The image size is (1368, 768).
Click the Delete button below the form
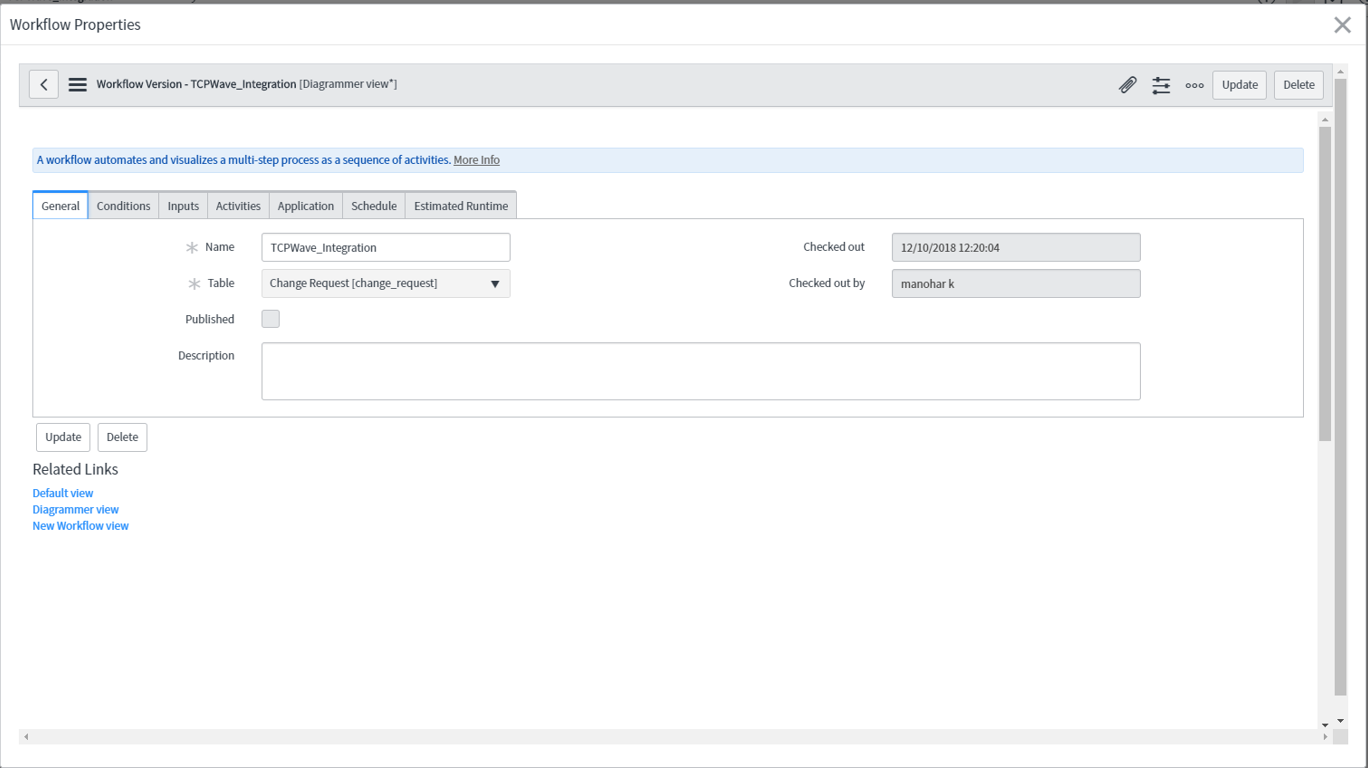pyautogui.click(x=122, y=437)
